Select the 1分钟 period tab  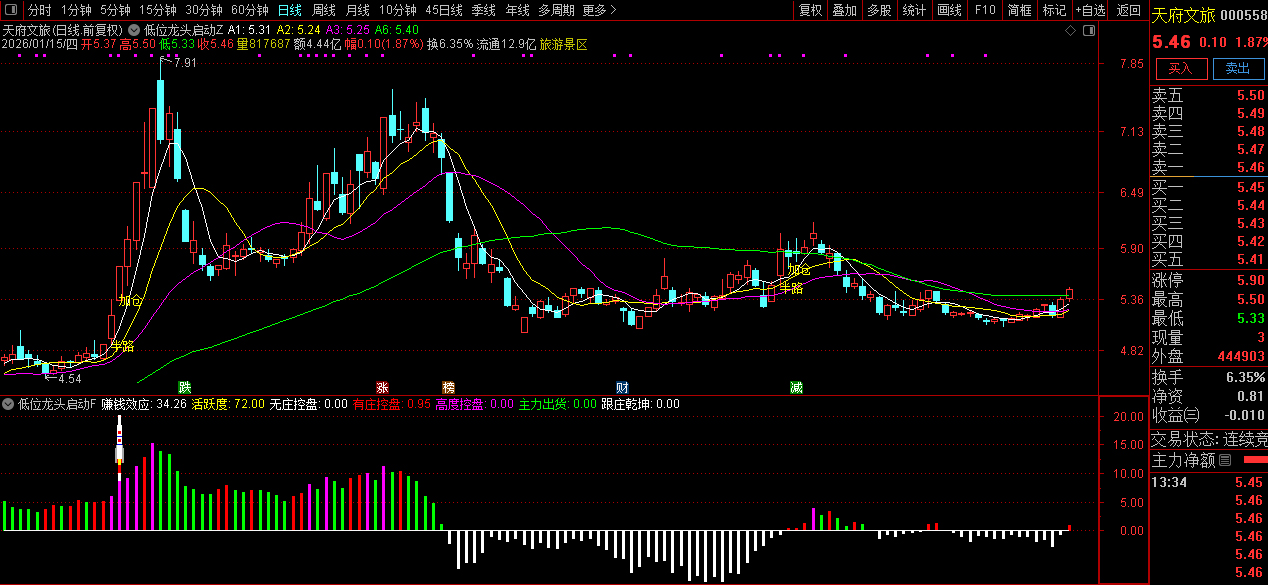76,10
